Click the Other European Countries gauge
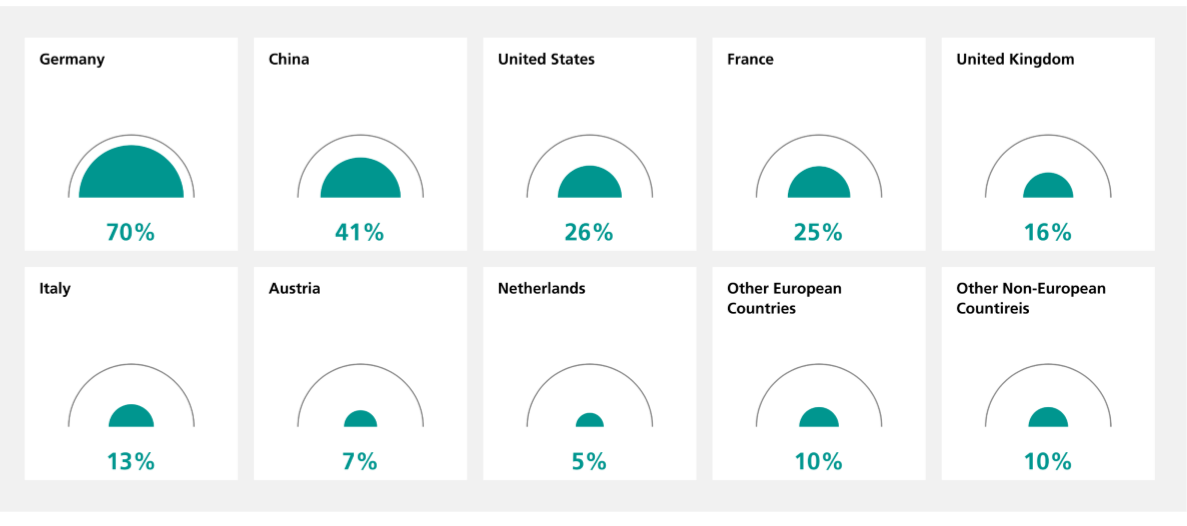Image resolution: width=1187 pixels, height=526 pixels. click(x=818, y=417)
